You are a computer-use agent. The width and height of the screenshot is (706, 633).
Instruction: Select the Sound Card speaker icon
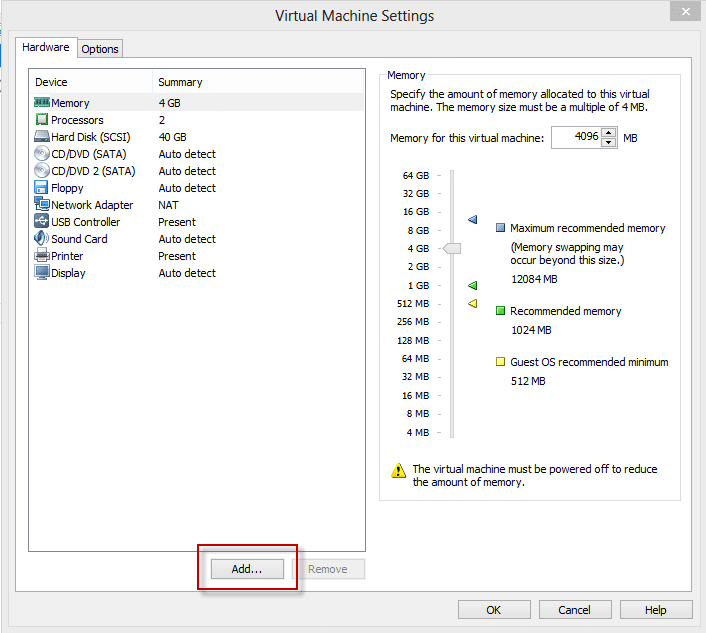click(42, 239)
